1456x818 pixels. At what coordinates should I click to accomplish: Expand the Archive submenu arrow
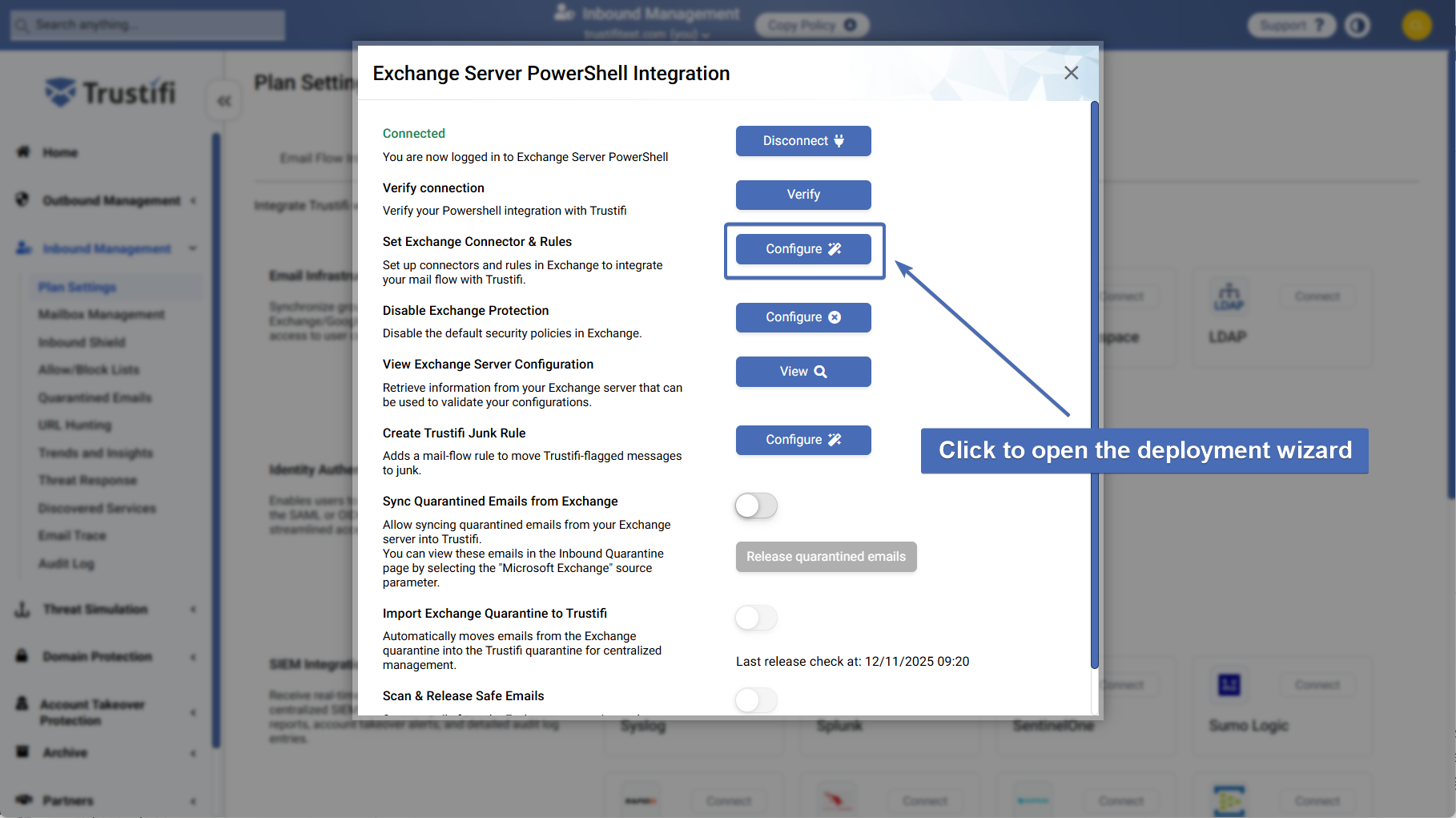tap(193, 753)
